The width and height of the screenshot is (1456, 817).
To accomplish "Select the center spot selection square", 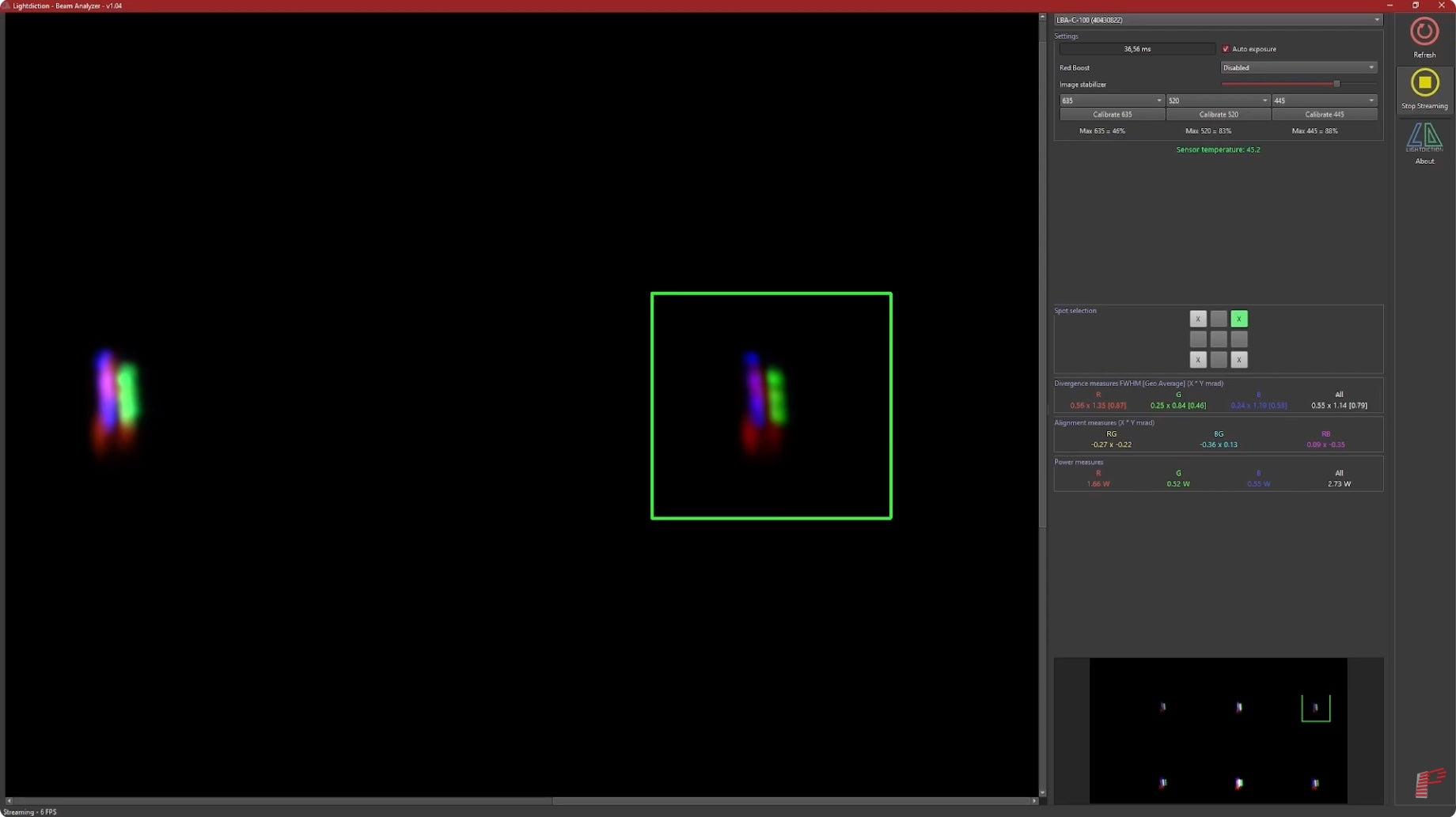I will 1219,339.
